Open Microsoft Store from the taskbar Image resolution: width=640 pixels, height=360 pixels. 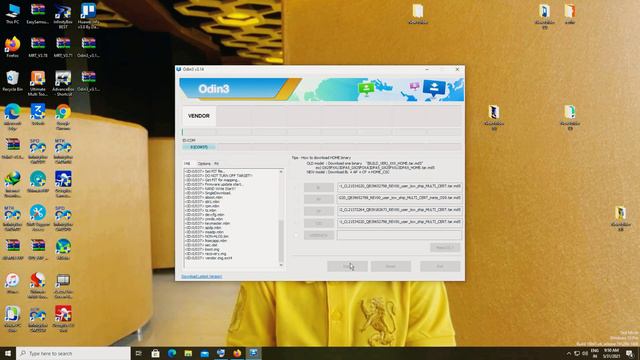156,353
